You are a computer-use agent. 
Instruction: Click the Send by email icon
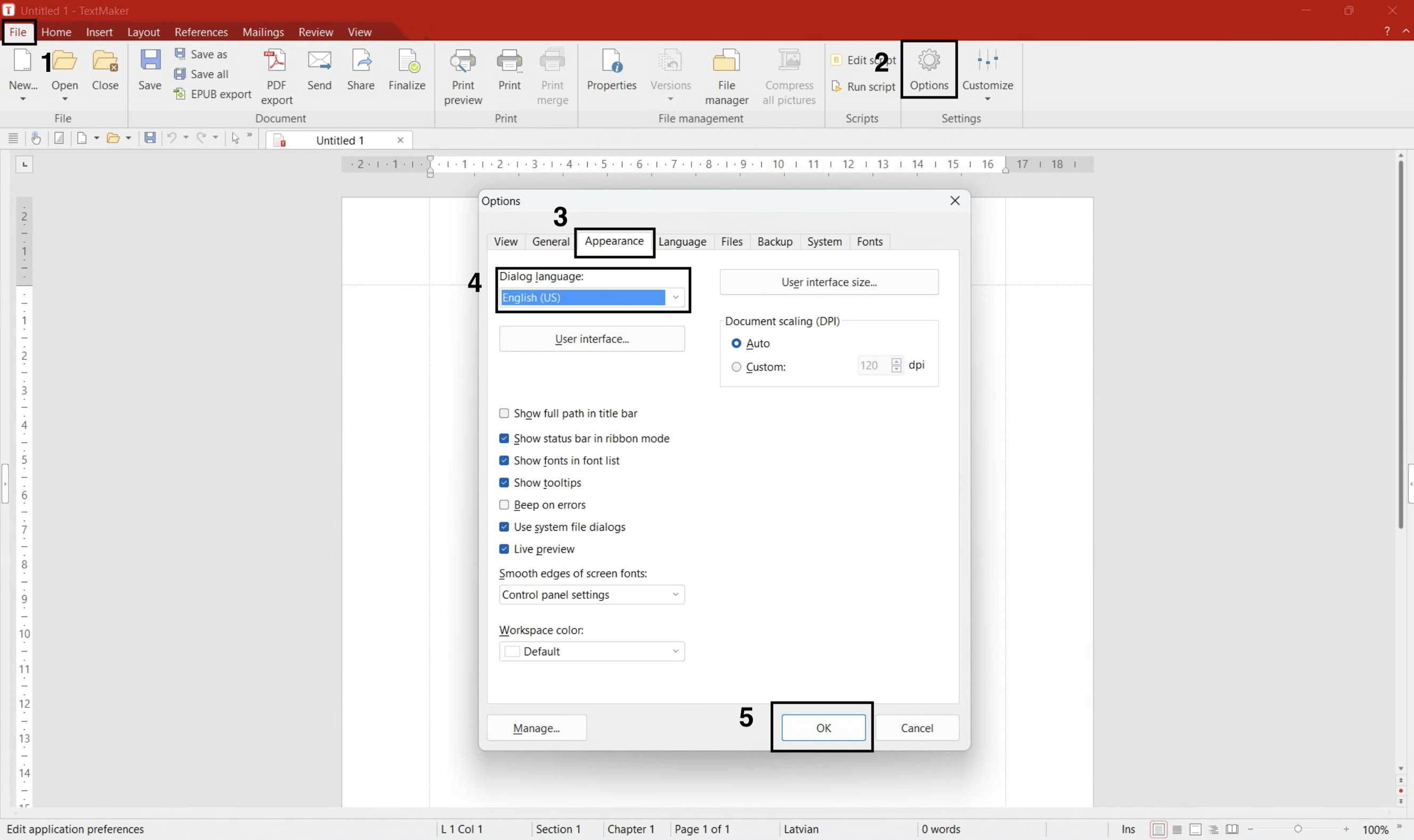(x=319, y=61)
